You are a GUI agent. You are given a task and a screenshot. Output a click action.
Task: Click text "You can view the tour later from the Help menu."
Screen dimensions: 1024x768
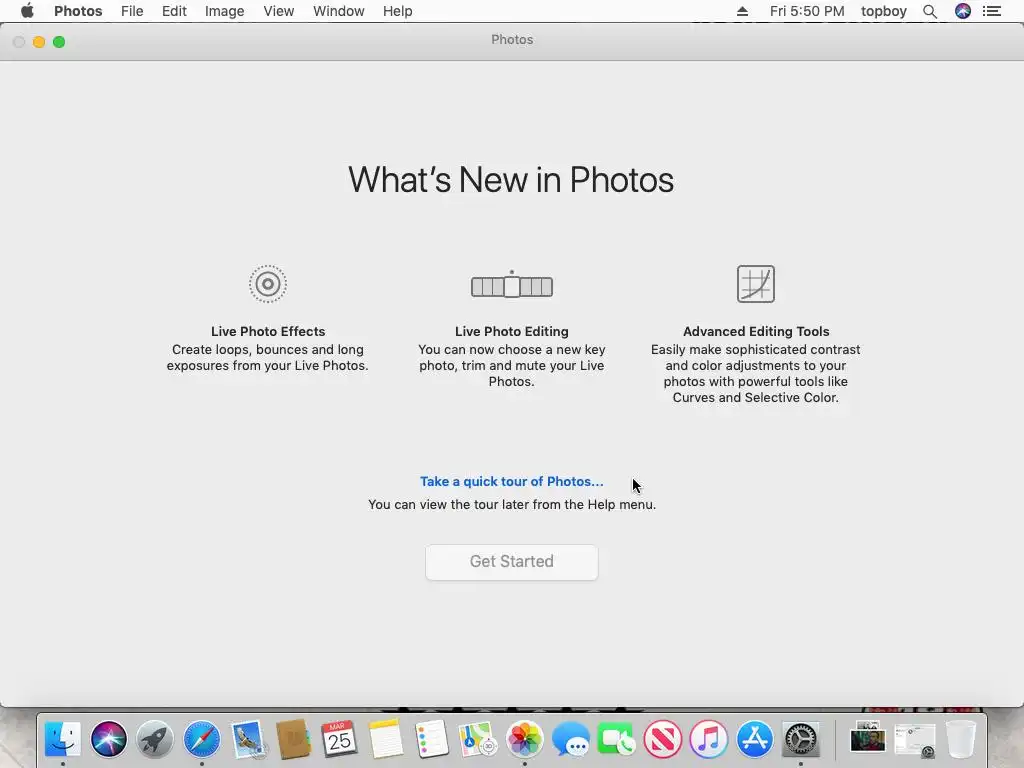(x=511, y=504)
